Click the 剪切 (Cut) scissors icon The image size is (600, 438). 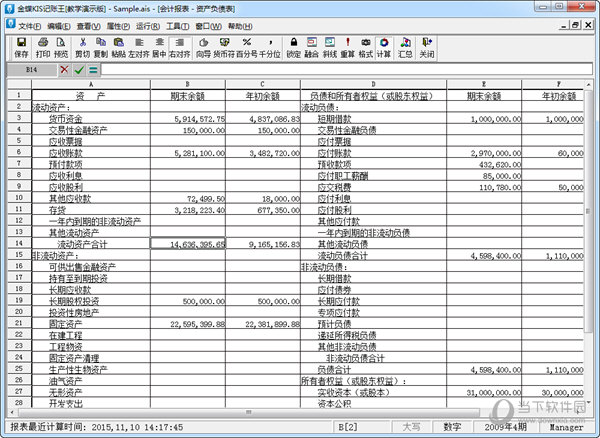[x=82, y=48]
